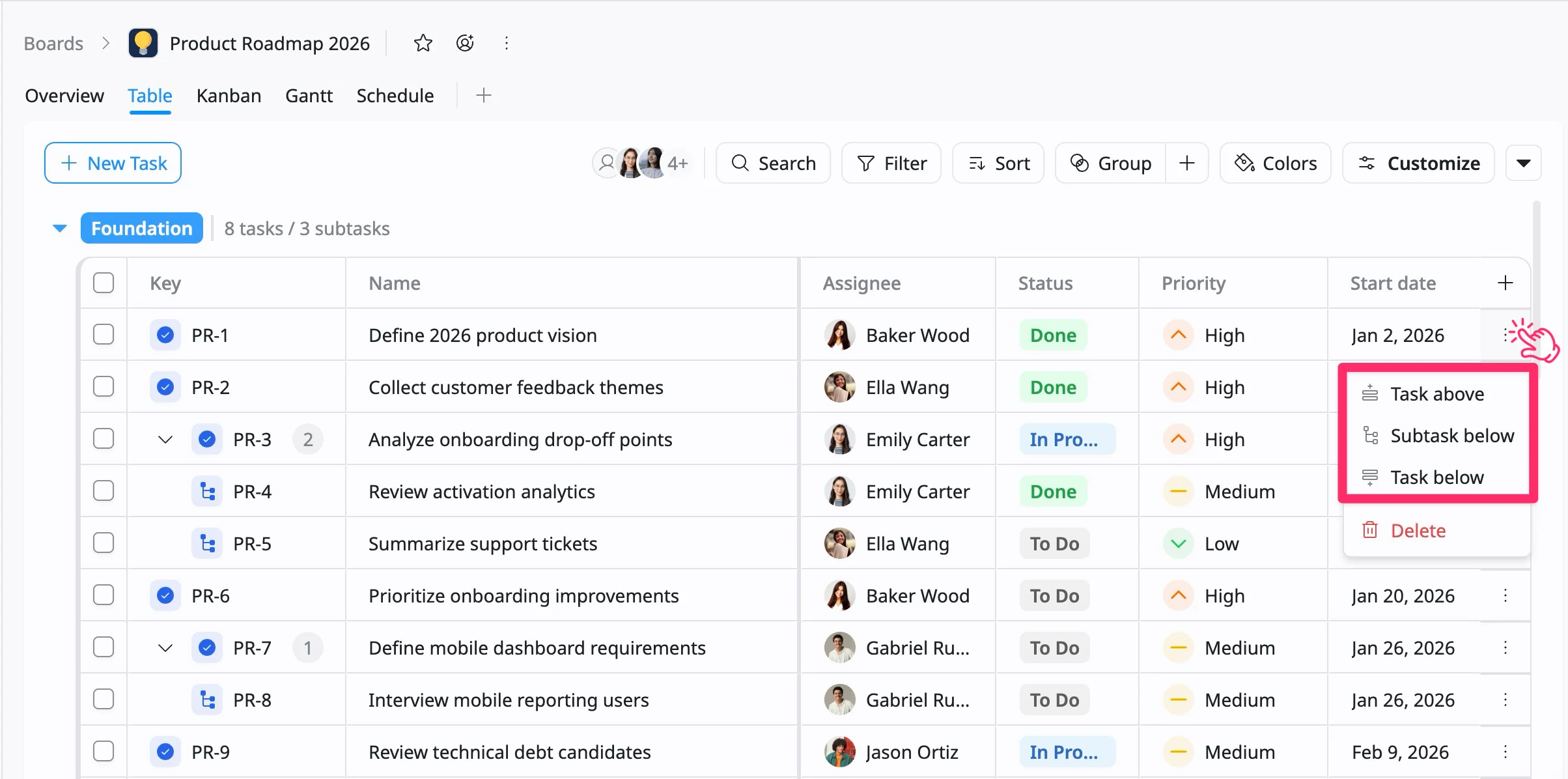
Task: Choose Subtask below from the context menu
Action: click(1437, 435)
